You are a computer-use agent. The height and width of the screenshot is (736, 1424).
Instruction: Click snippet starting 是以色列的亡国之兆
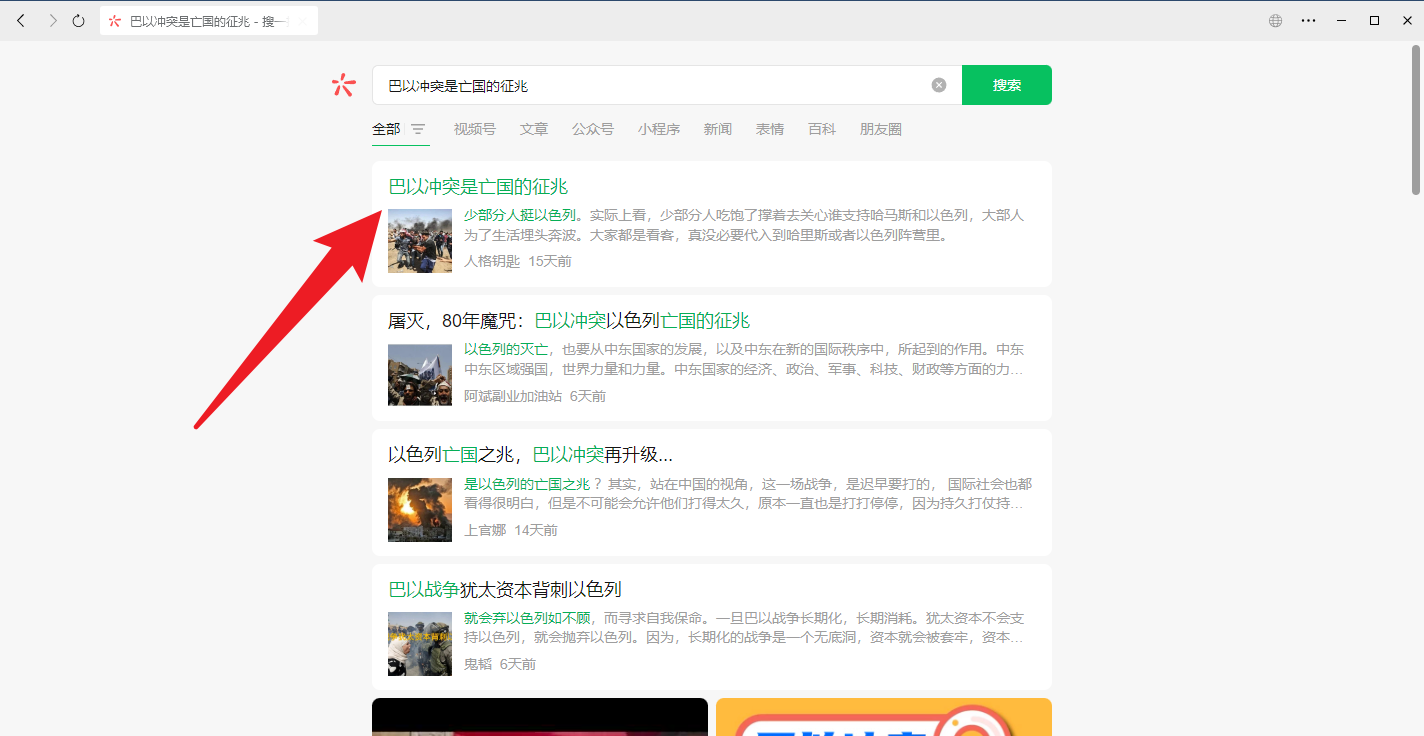click(x=748, y=493)
